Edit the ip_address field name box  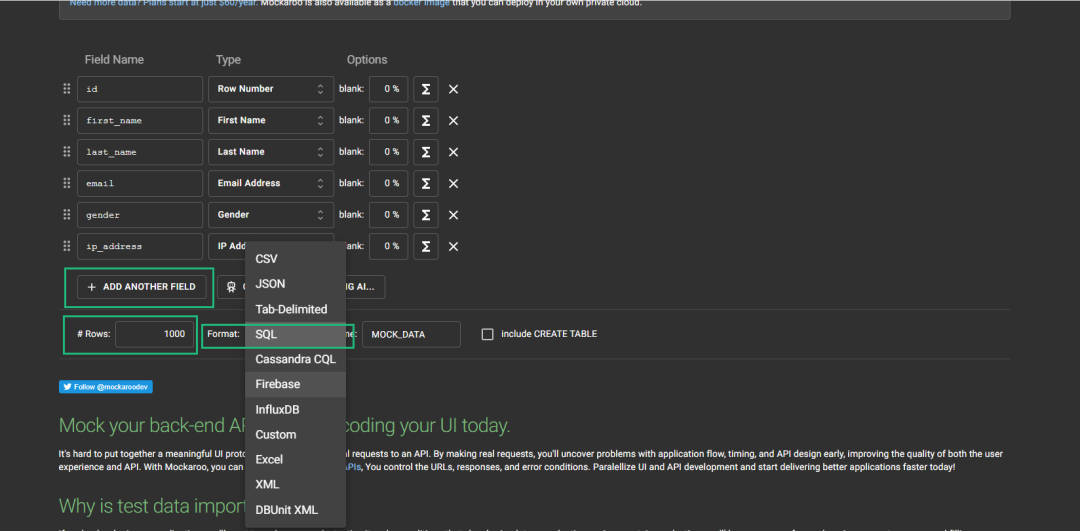pos(140,246)
